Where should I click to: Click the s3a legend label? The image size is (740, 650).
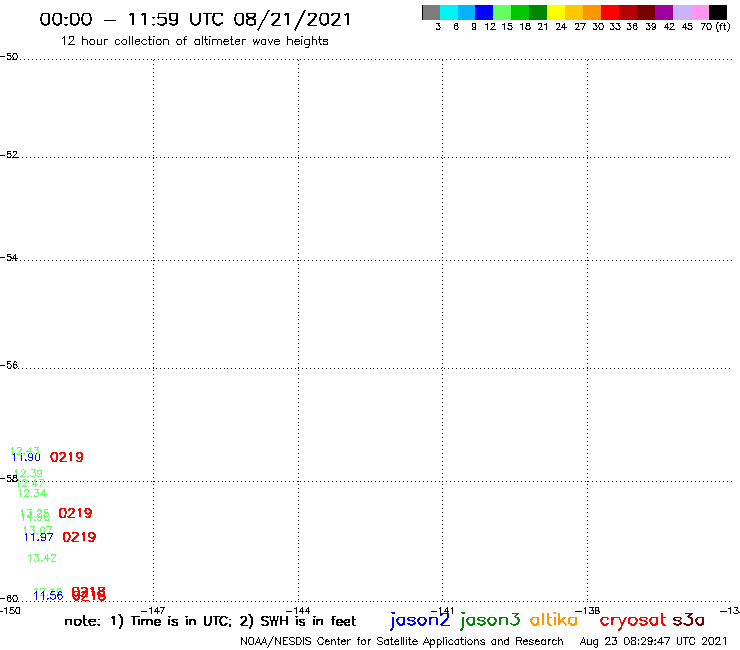pos(688,620)
